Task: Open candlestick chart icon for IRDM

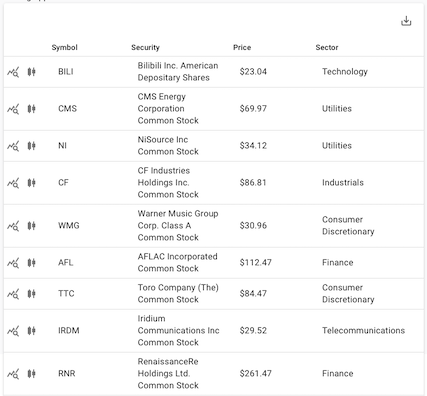Action: point(31,331)
